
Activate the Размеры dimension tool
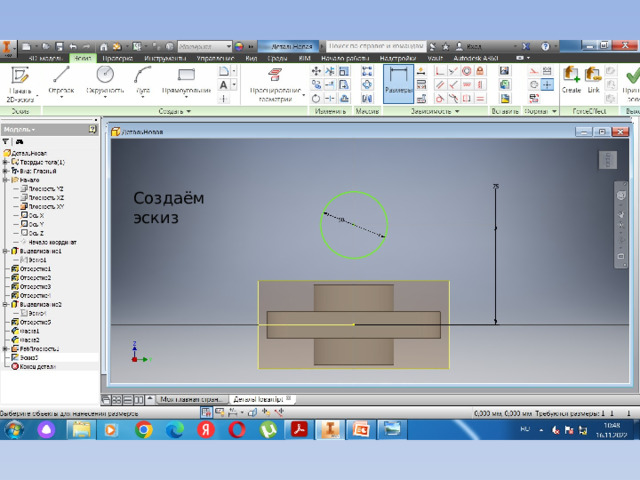click(x=398, y=84)
